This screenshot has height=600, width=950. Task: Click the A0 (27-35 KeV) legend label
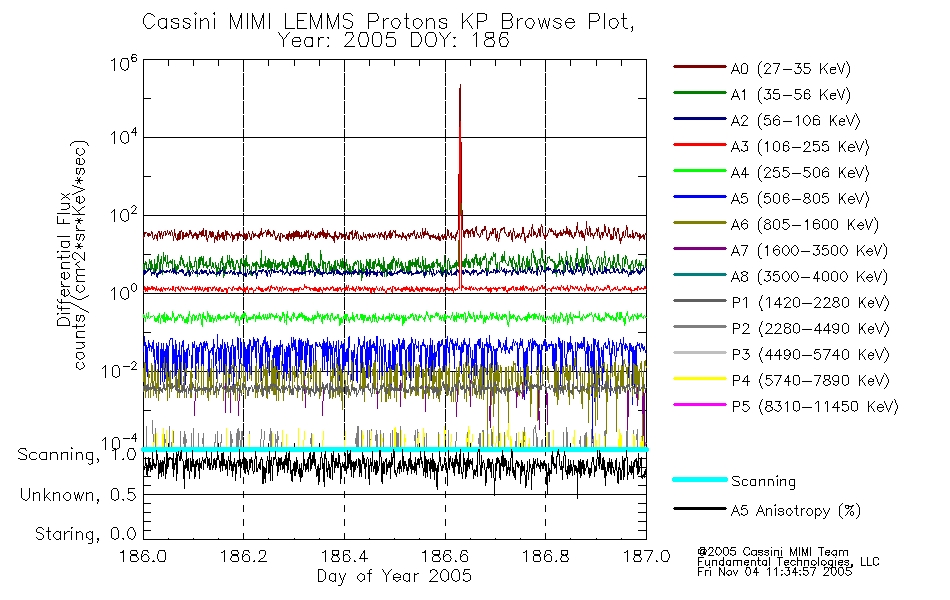coord(790,68)
